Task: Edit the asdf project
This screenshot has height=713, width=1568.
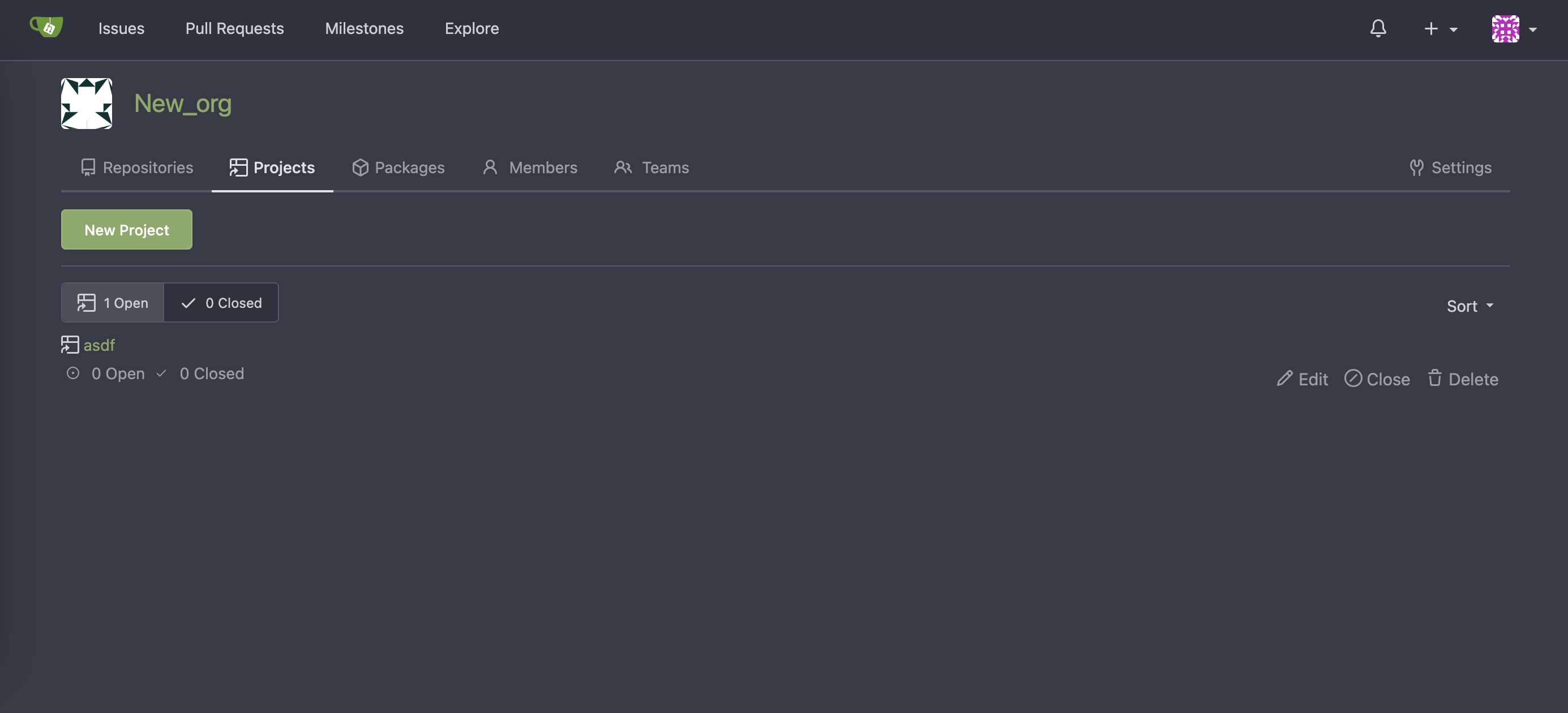Action: pyautogui.click(x=1302, y=379)
